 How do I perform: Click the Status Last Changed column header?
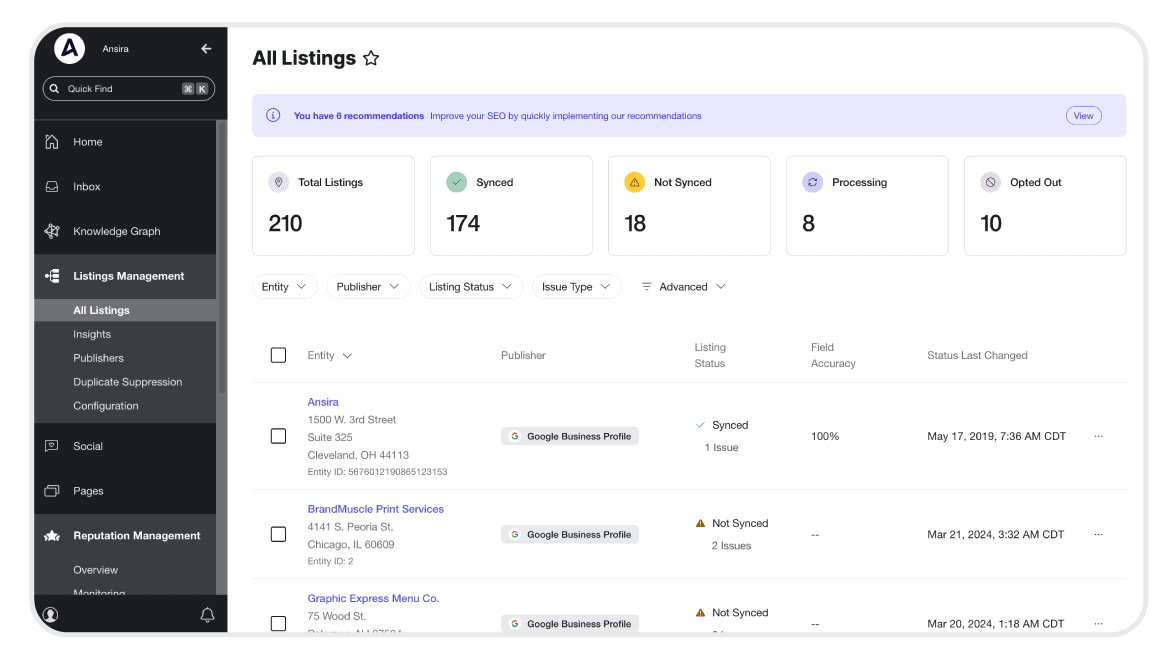click(977, 356)
